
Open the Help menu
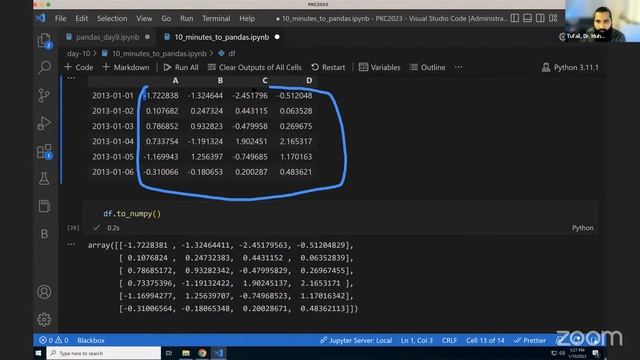[247, 18]
